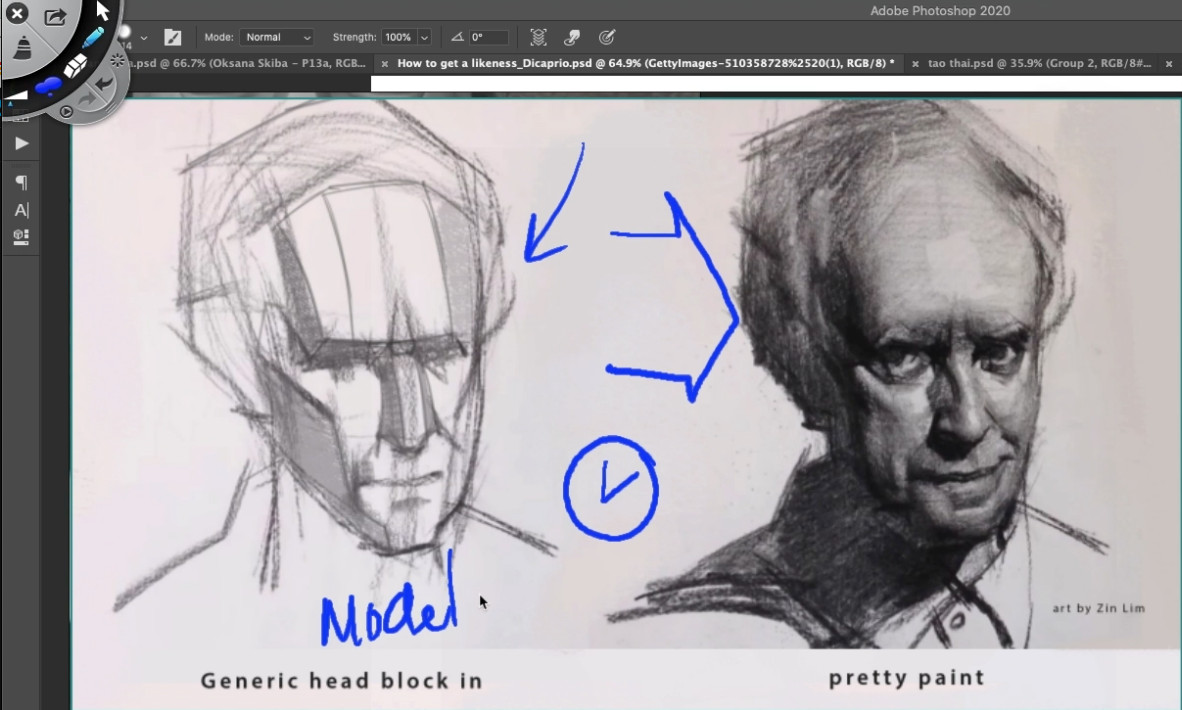The width and height of the screenshot is (1182, 710).
Task: Close the tao thai.psd tab
Action: [x=915, y=64]
